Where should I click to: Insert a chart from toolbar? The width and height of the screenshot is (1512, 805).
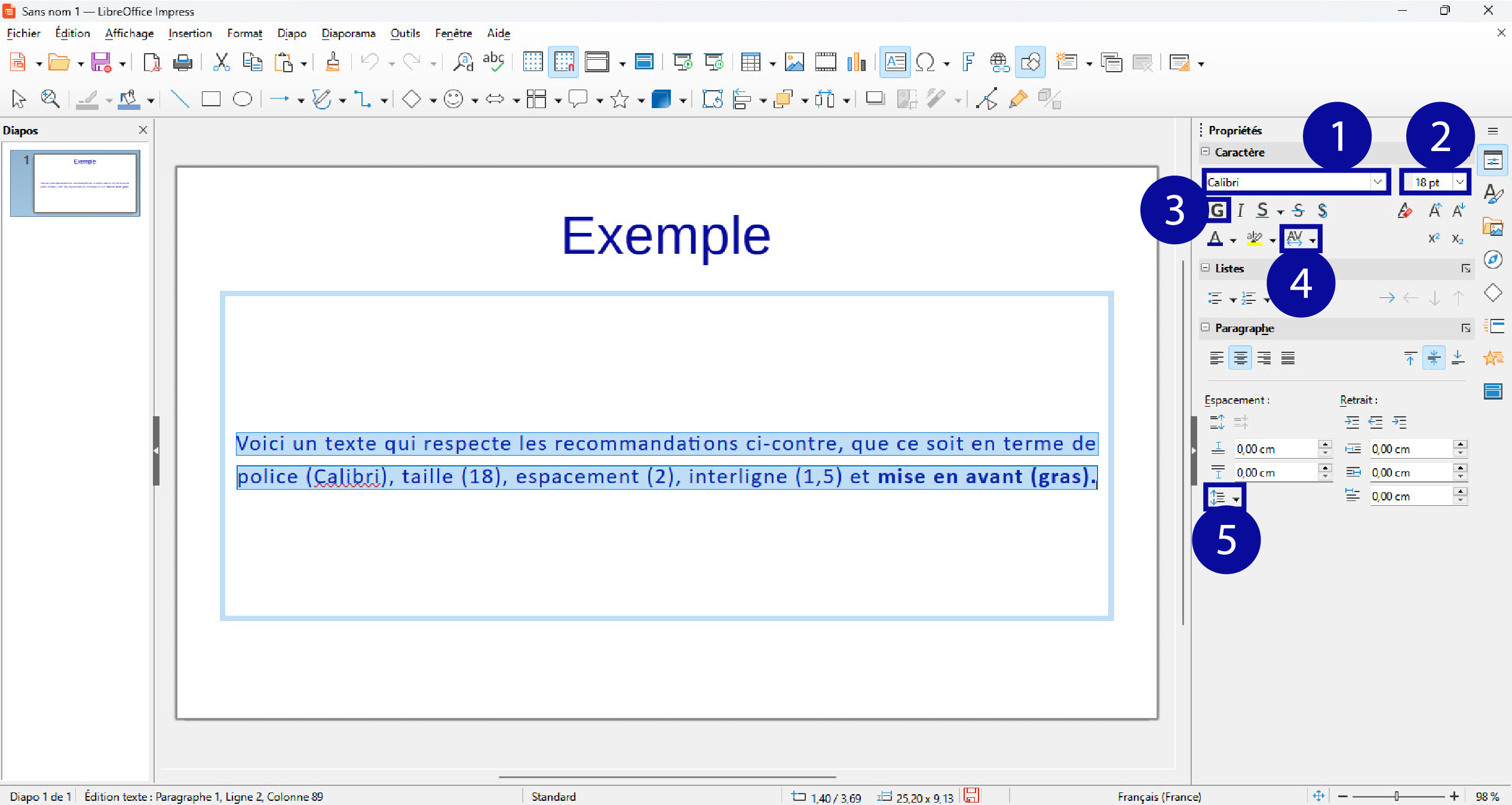(x=855, y=62)
